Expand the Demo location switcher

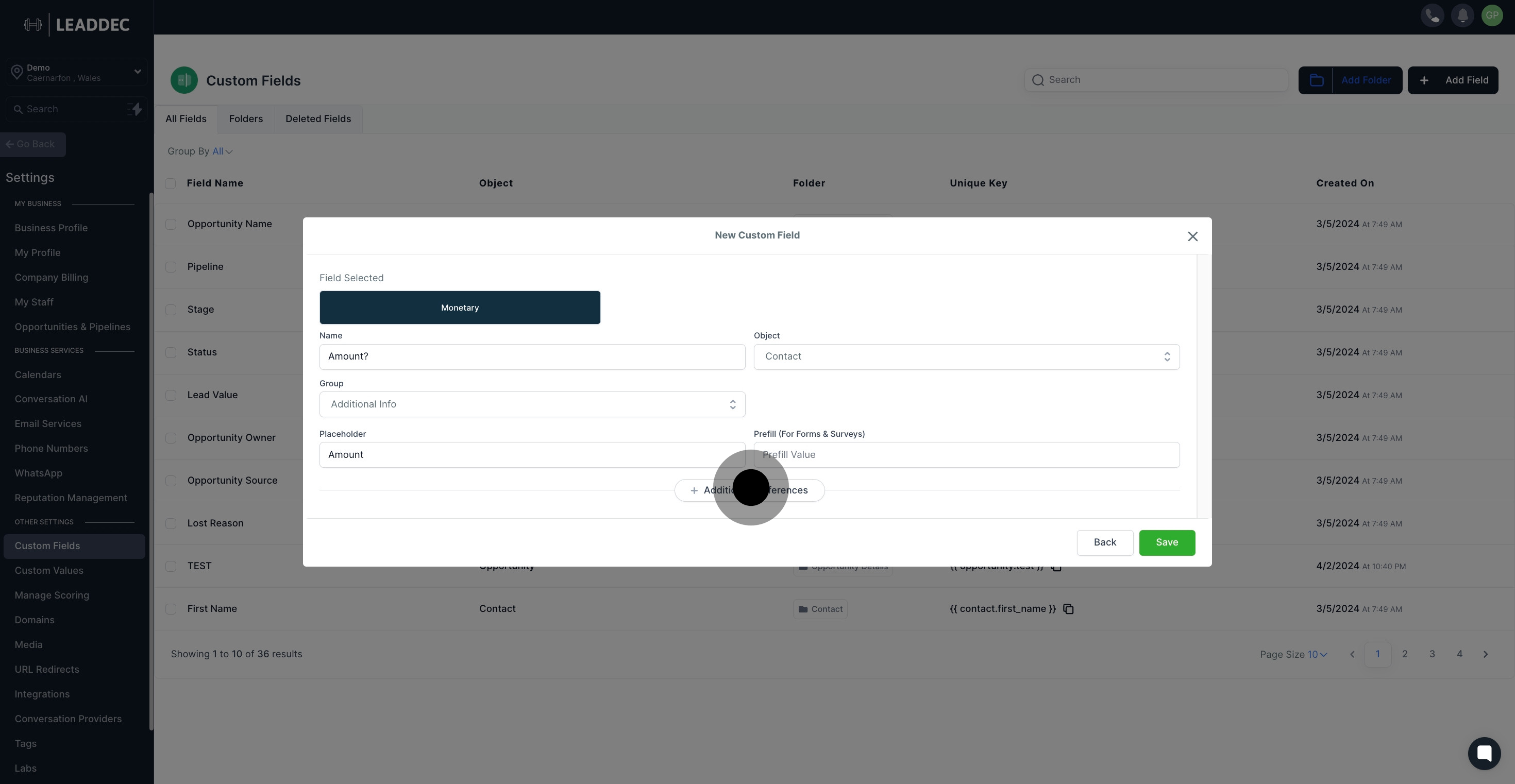76,72
